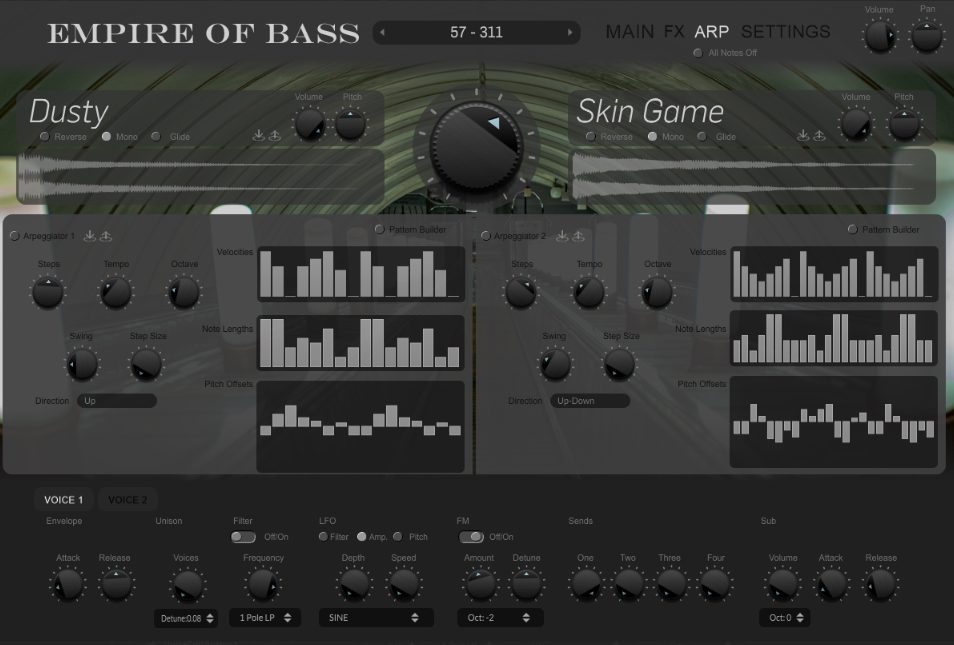
Task: Click the load icon beside Dusty's save icon
Action: (x=275, y=135)
